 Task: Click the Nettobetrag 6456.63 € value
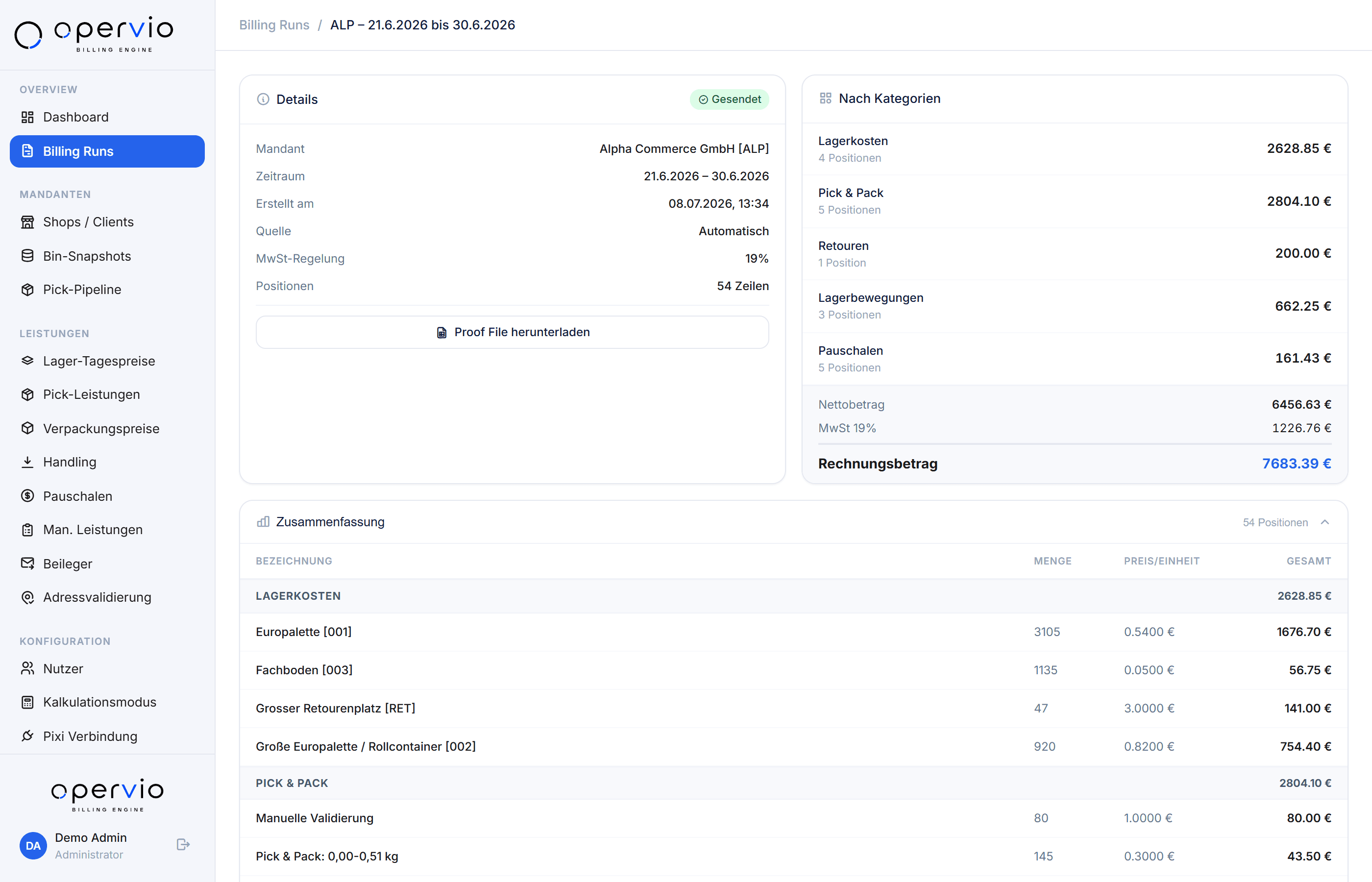(x=1301, y=404)
